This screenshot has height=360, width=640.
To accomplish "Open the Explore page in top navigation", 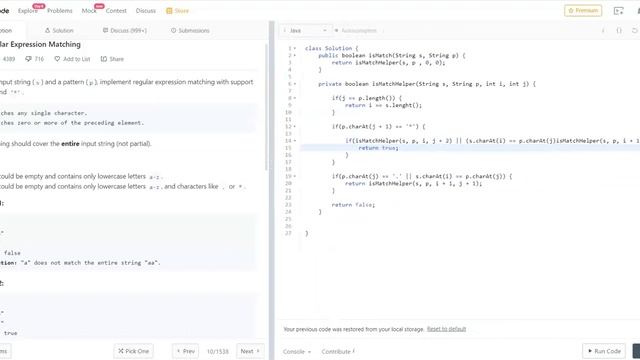I will [28, 11].
